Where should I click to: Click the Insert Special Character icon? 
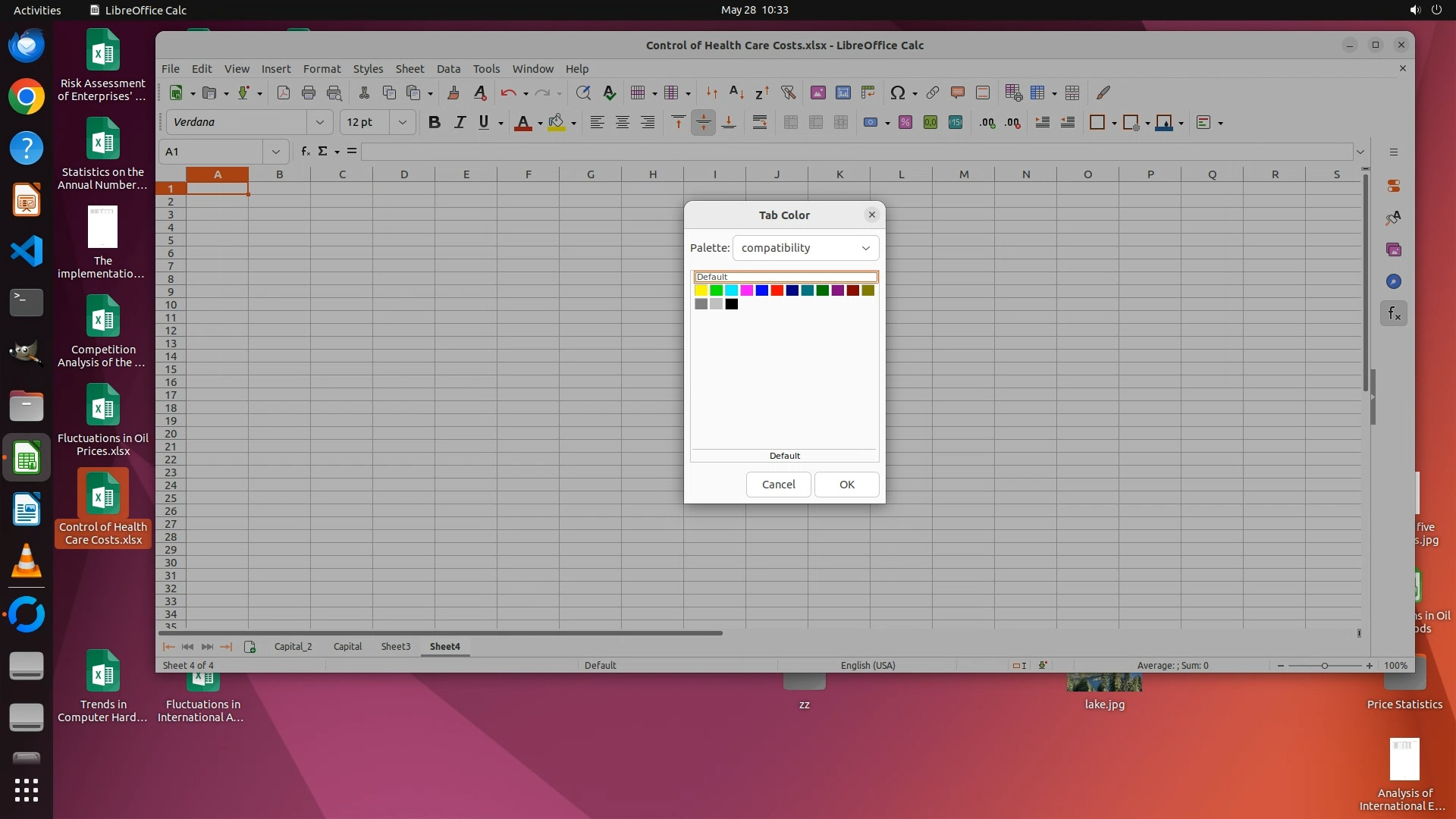pyautogui.click(x=898, y=93)
